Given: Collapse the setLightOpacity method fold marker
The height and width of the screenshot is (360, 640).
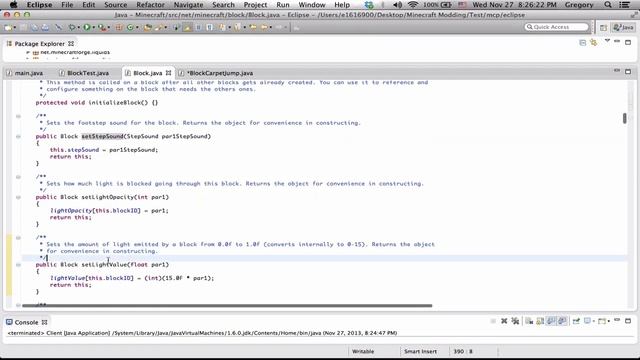Looking at the screenshot, I should [x=18, y=197].
